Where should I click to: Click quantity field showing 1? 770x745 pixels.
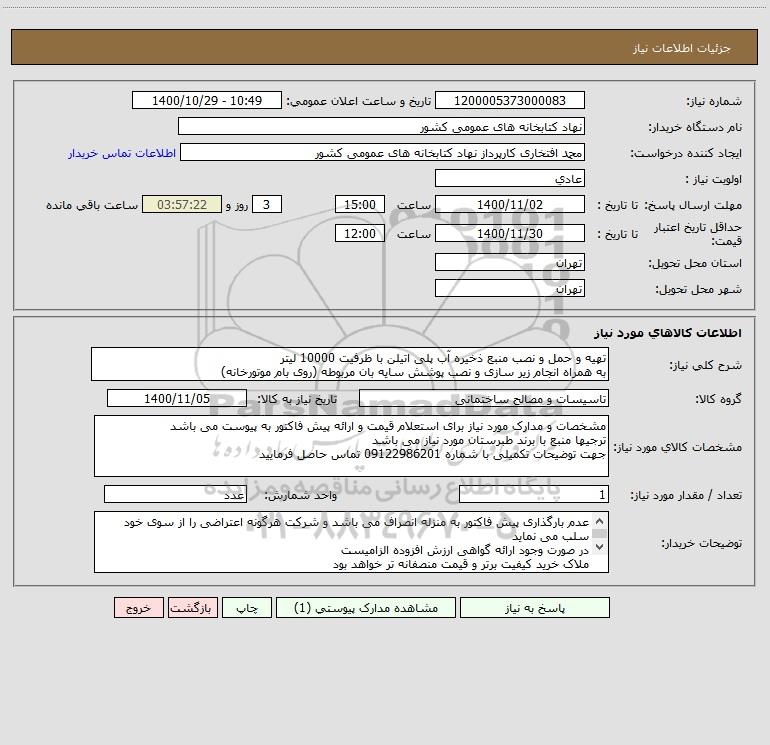[x=534, y=495]
